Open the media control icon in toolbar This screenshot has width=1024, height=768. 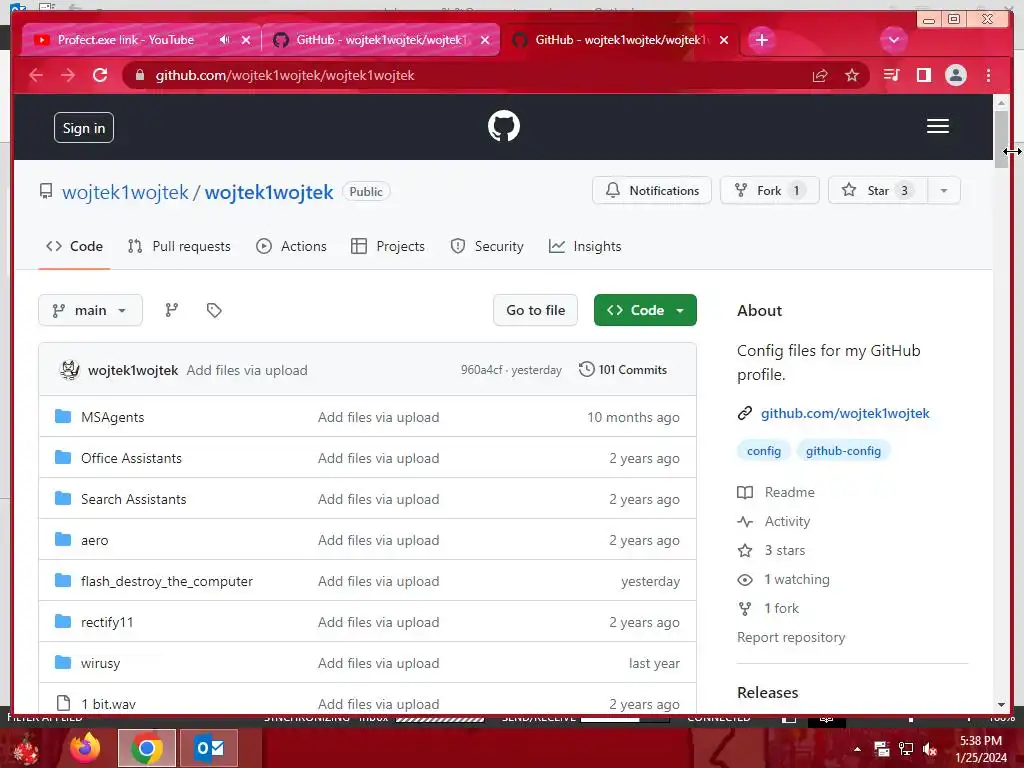(891, 76)
